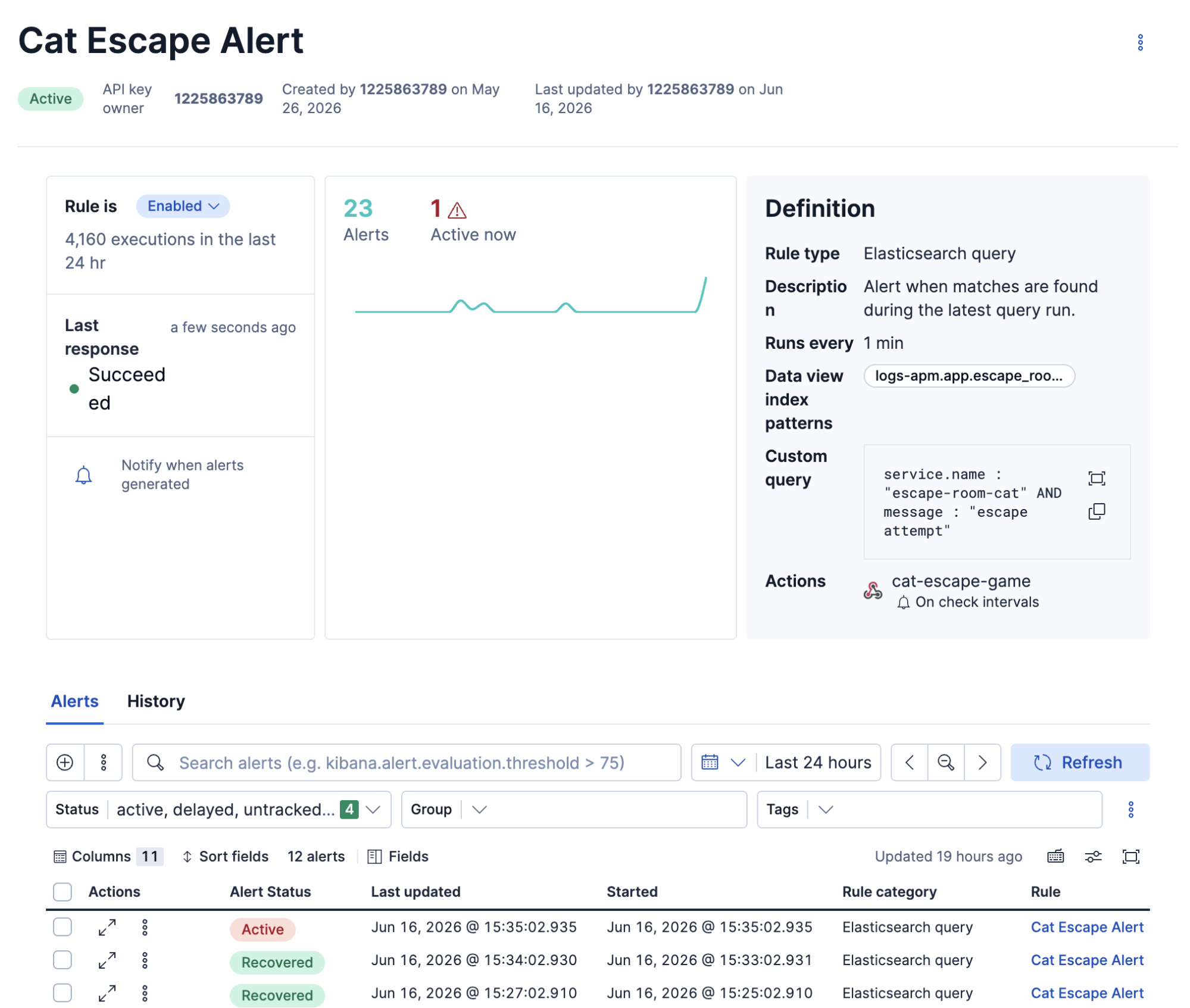Click the Started column header

coord(632,891)
